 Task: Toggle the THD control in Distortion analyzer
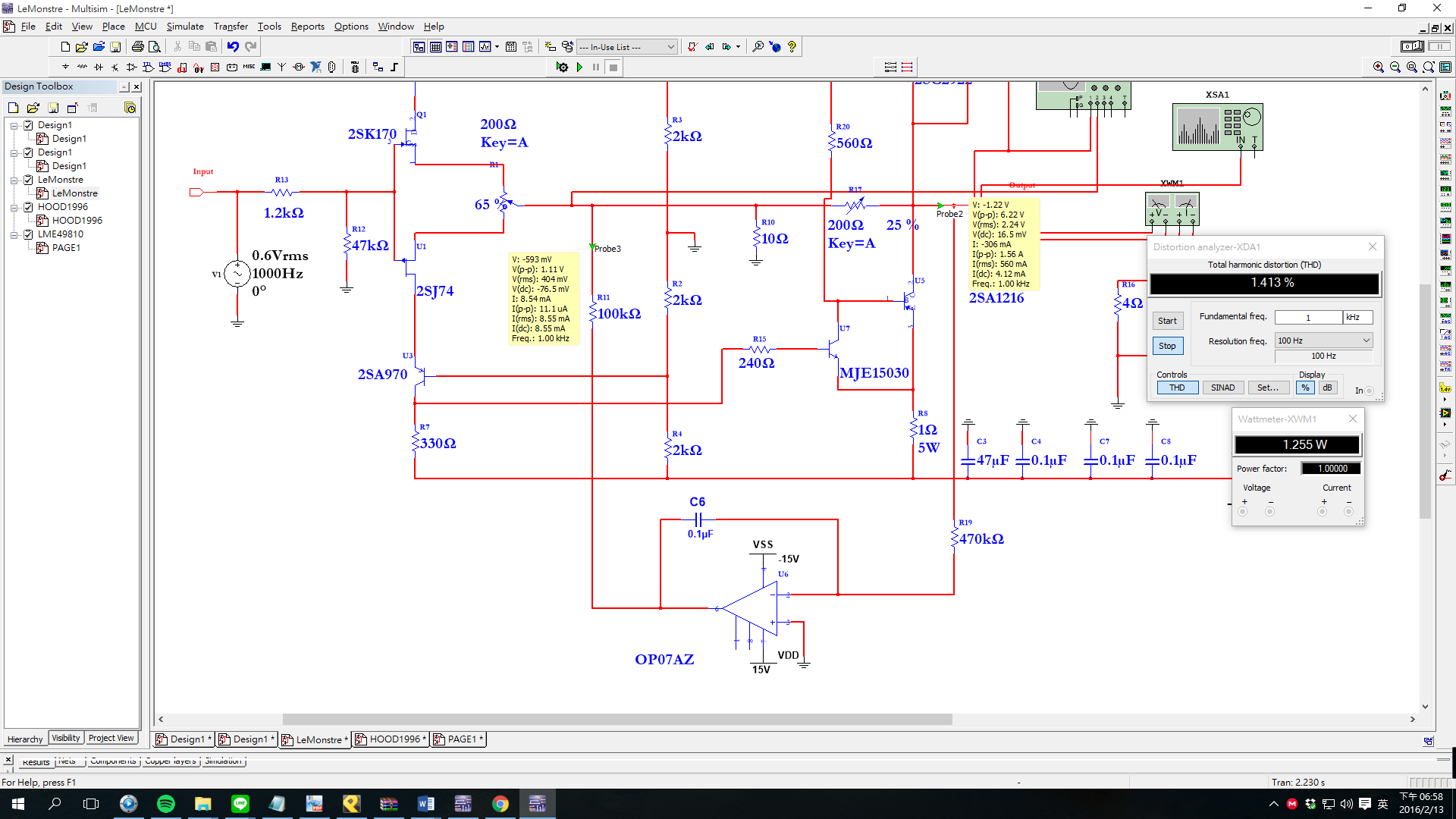[x=1177, y=388]
